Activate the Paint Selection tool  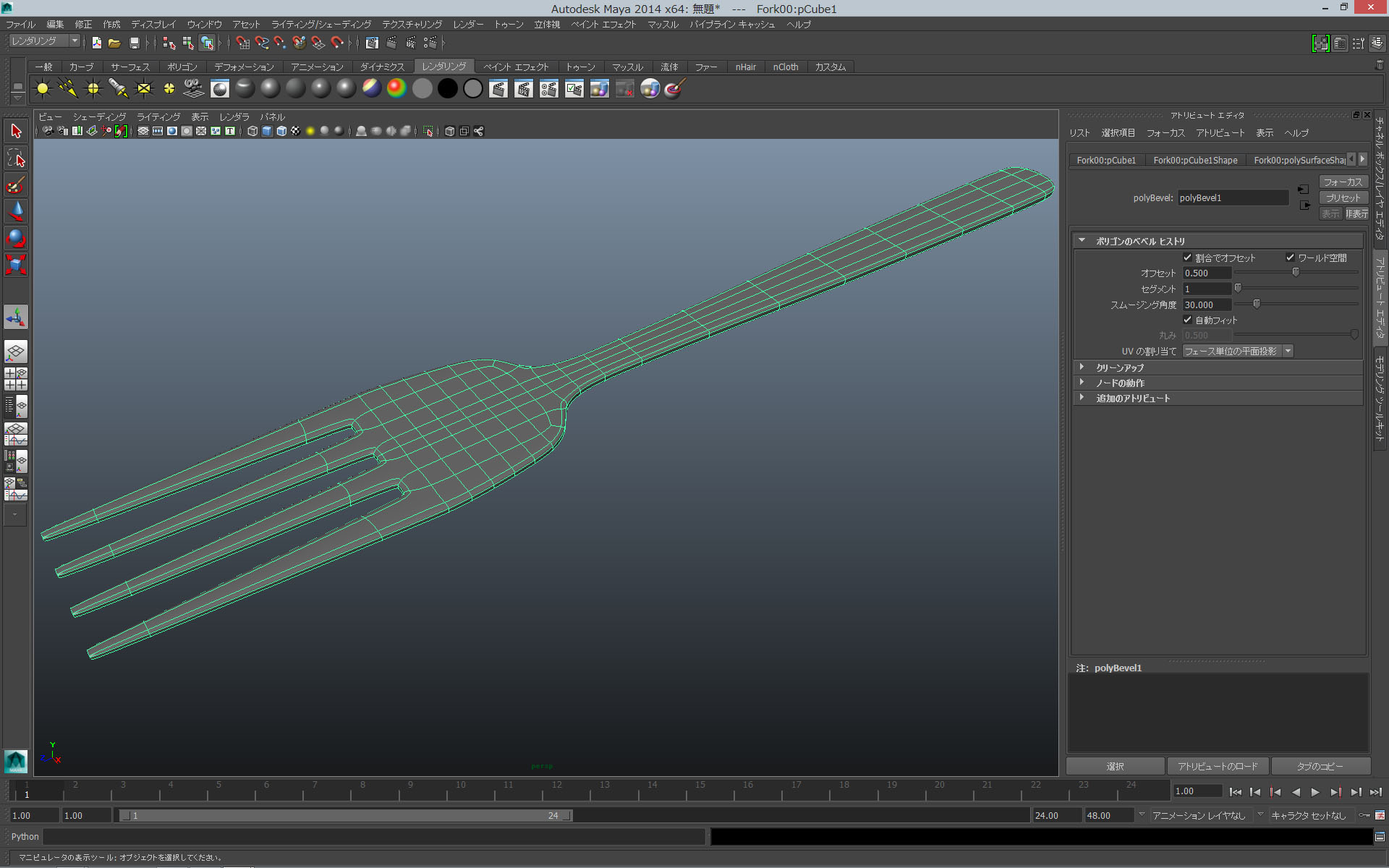pyautogui.click(x=16, y=185)
